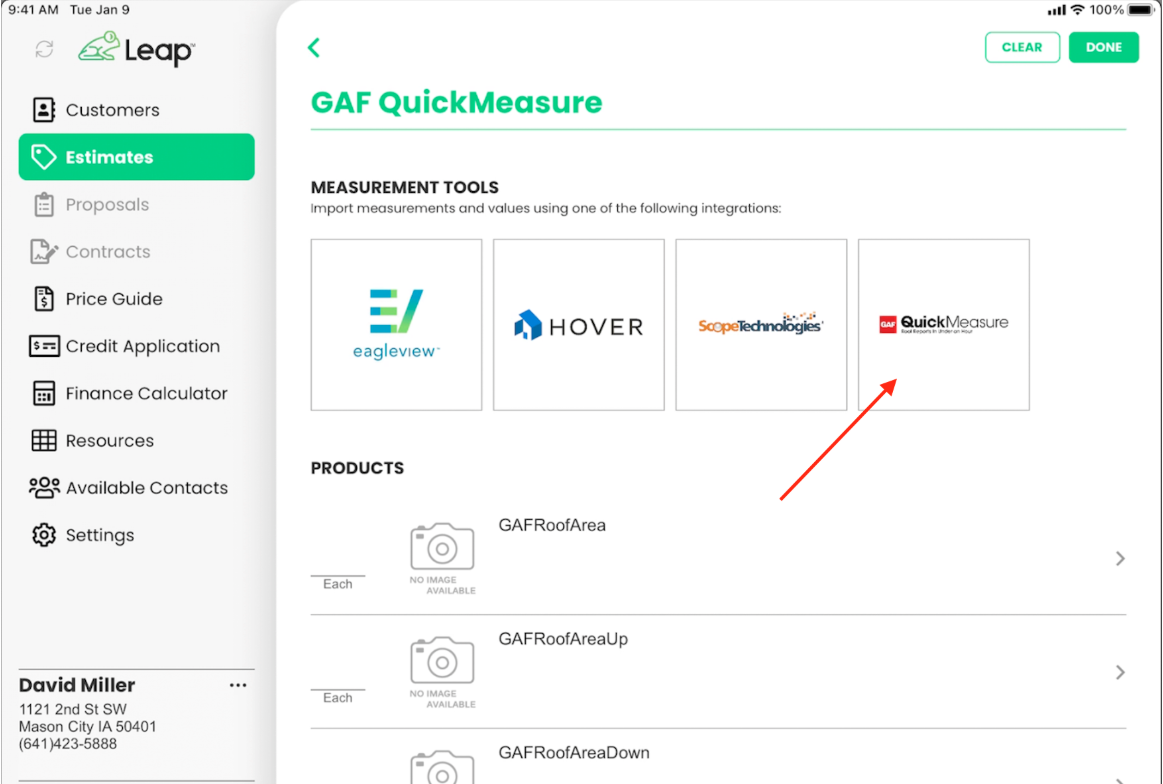The width and height of the screenshot is (1163, 784).
Task: Select the HOVER measurement integration tile
Action: tap(578, 324)
